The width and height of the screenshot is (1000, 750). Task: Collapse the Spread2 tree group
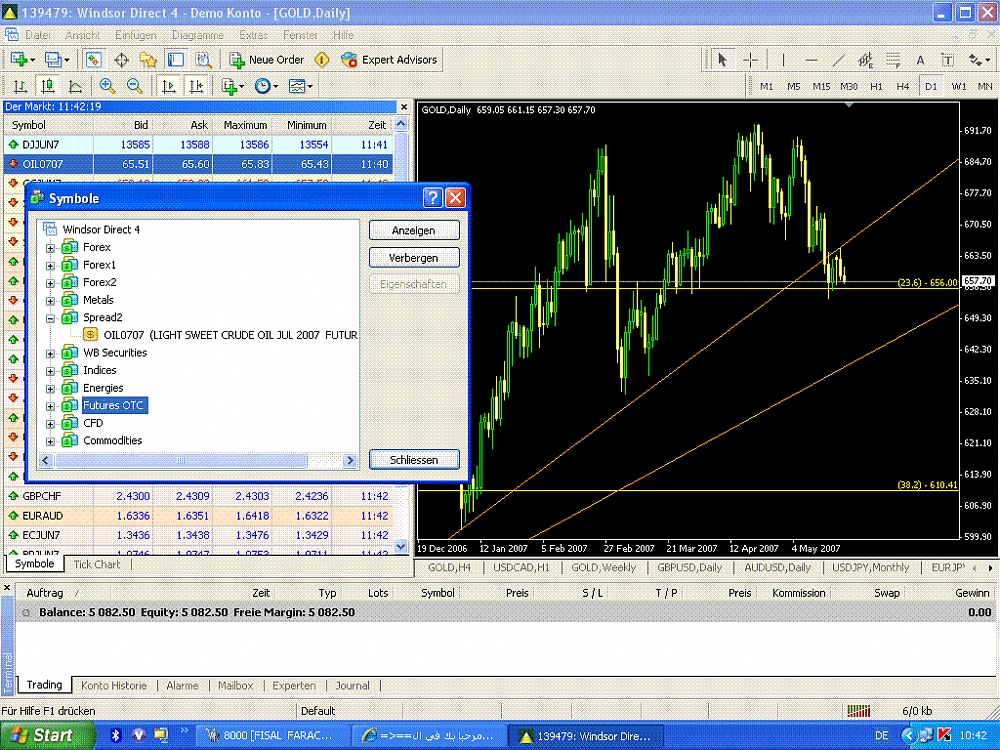coord(50,318)
